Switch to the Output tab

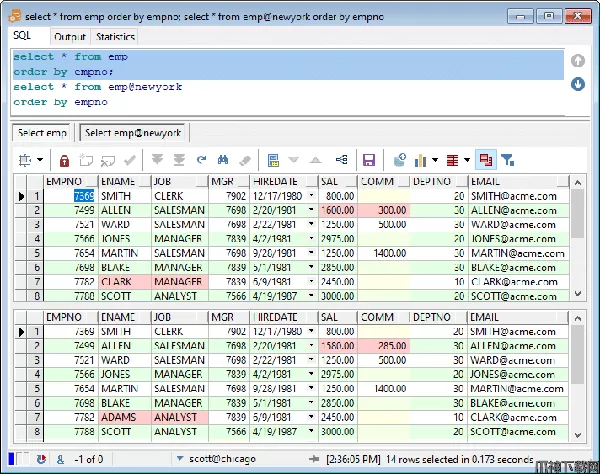click(x=70, y=37)
